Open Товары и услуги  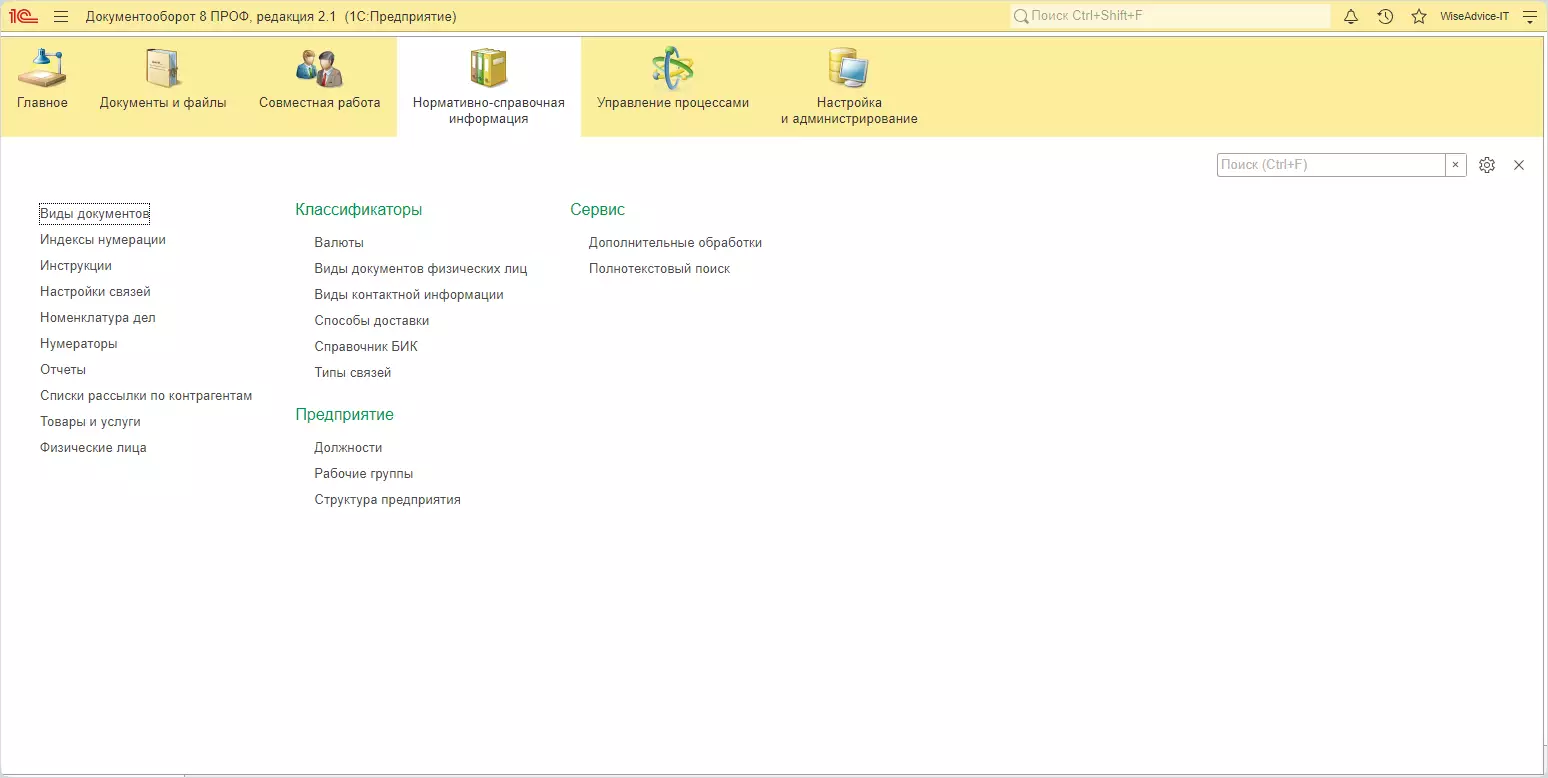pyautogui.click(x=90, y=422)
